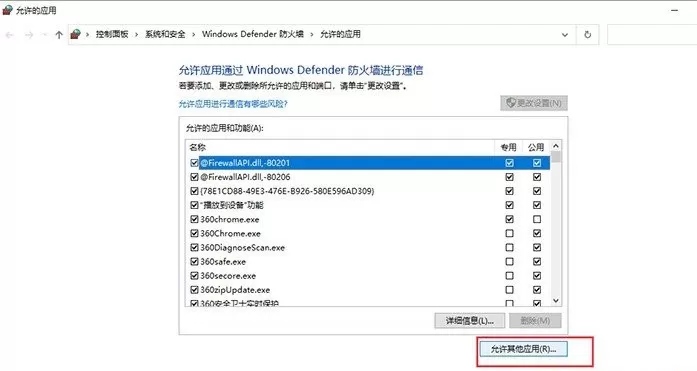Uncheck 公用 checkbox for 360safe.exe
Viewport: 697px width, 371px height.
537,262
